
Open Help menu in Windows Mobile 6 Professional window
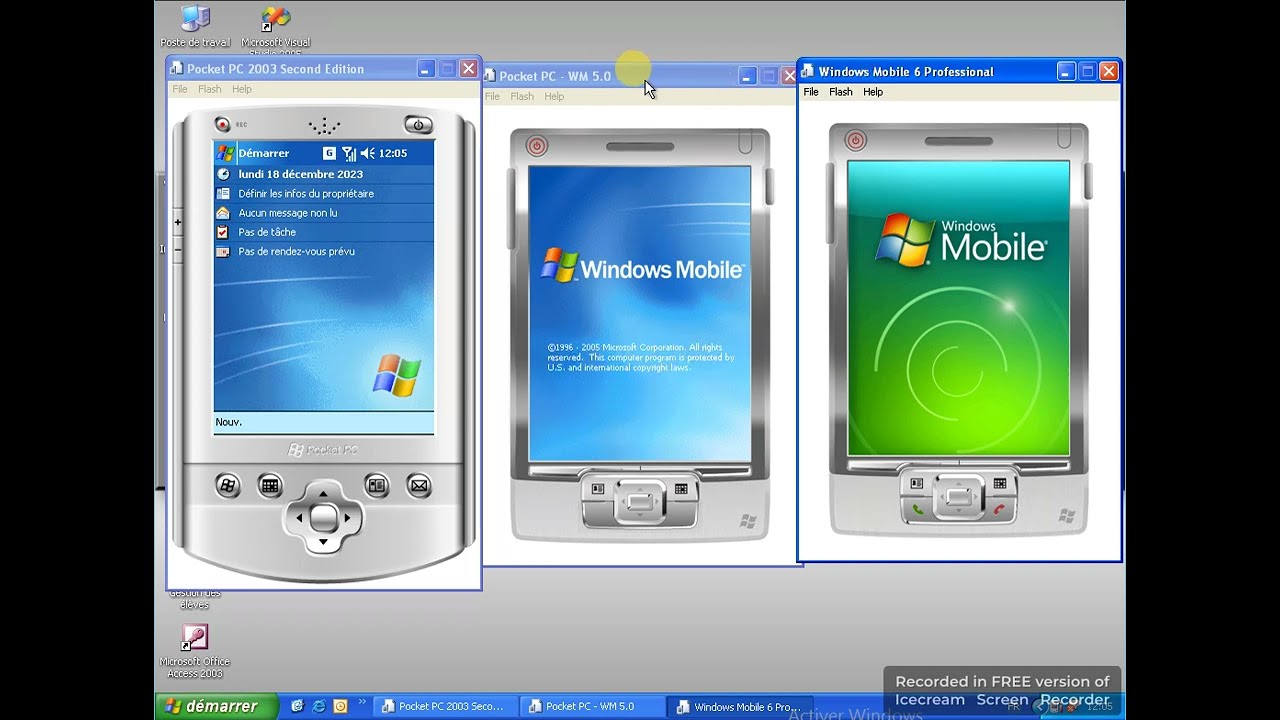pyautogui.click(x=873, y=92)
